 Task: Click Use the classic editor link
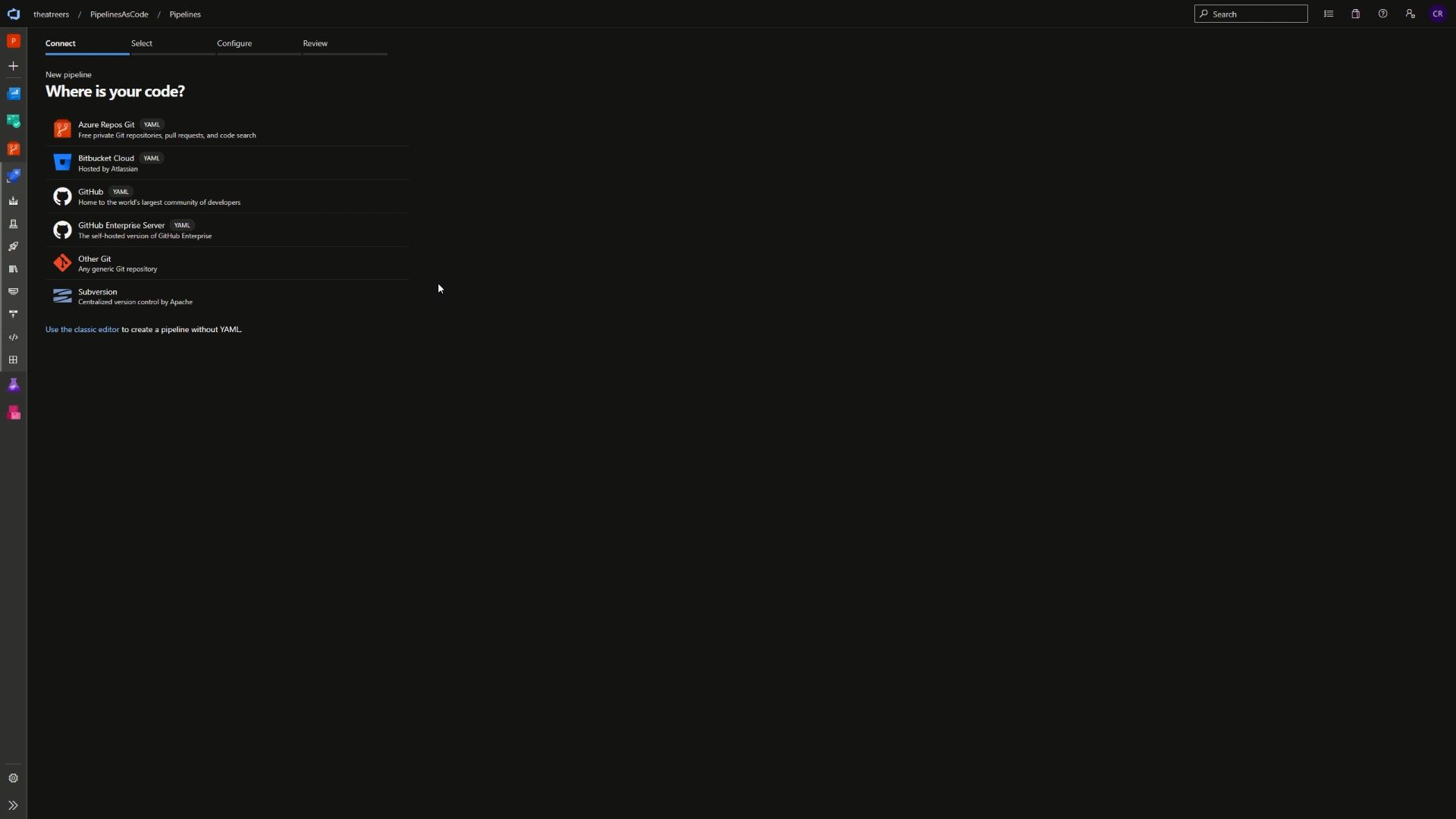pos(82,329)
